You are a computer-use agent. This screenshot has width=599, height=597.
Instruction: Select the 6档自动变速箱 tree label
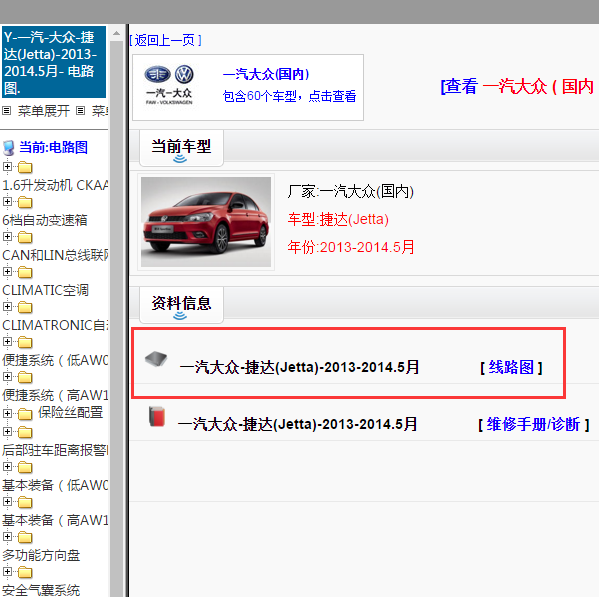45,220
